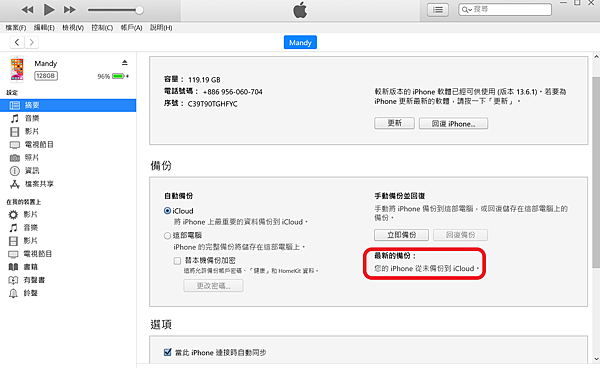Image resolution: width=600 pixels, height=368 pixels.
Task: Click the Apple logo at the top
Action: pos(300,10)
